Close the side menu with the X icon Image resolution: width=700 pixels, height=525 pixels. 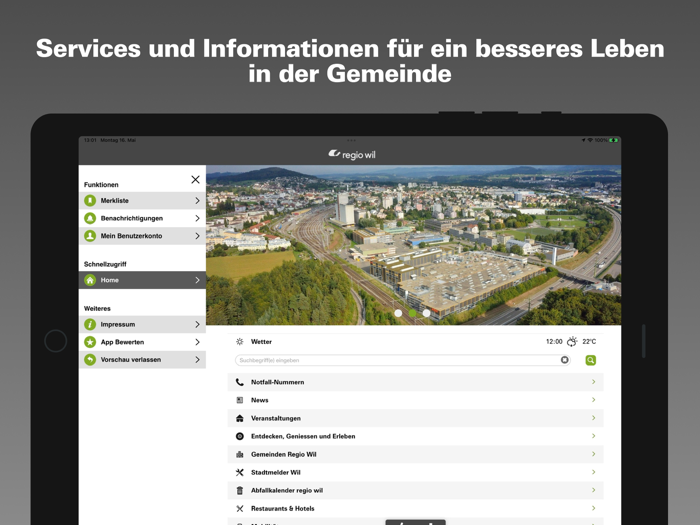click(195, 179)
